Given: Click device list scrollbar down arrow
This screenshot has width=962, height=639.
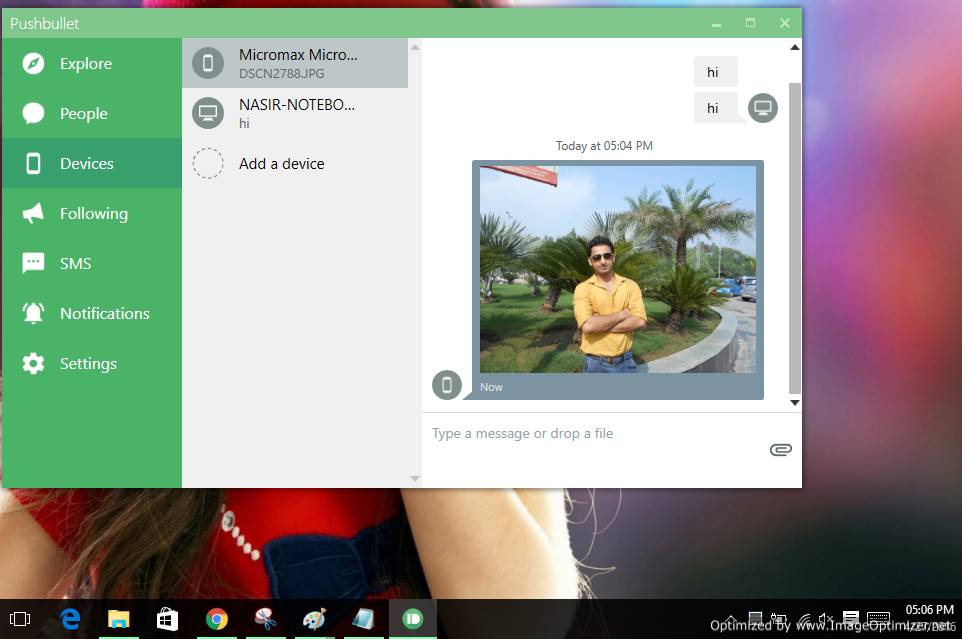Looking at the screenshot, I should tap(415, 478).
